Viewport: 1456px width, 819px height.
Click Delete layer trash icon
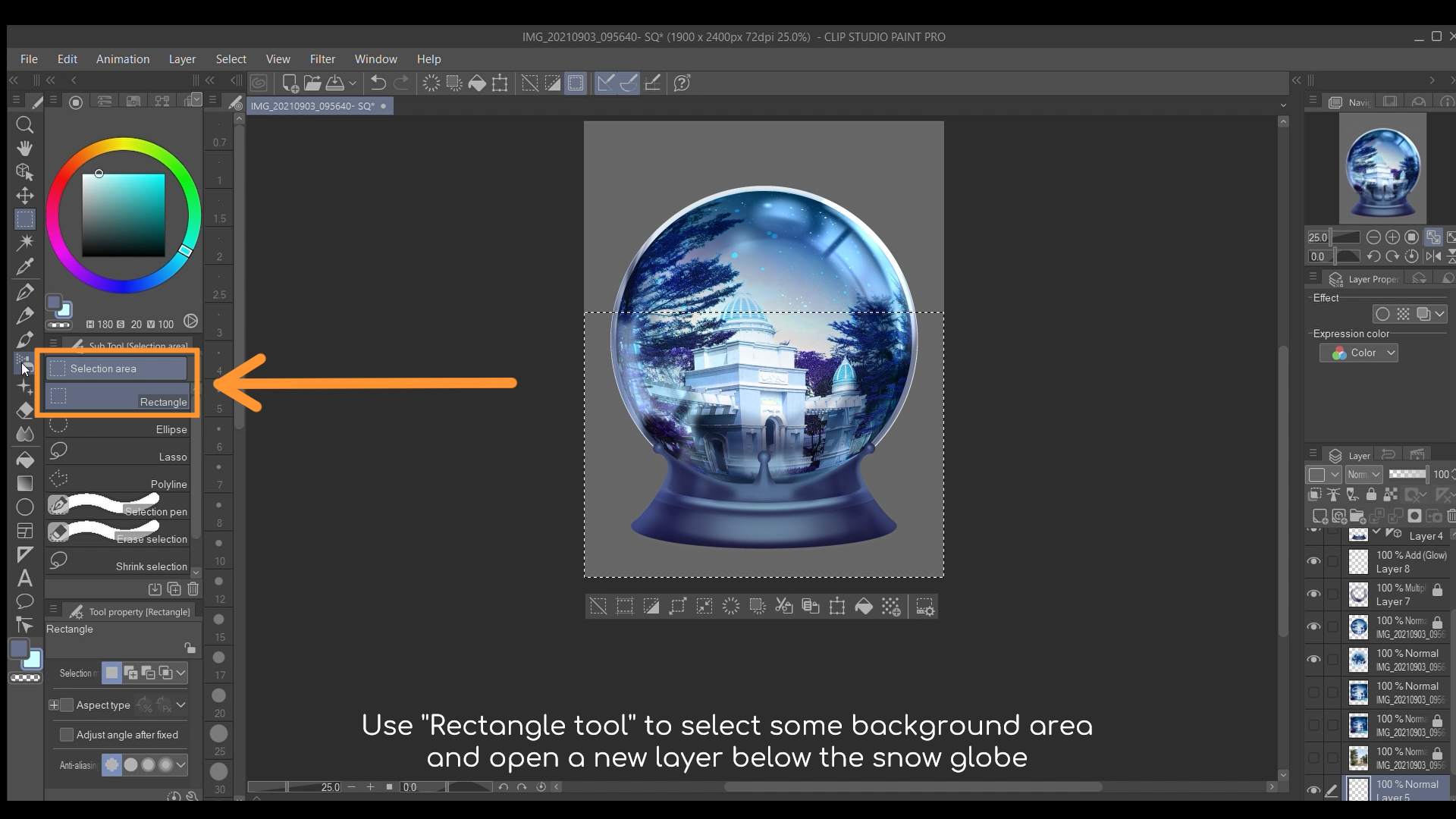click(1451, 516)
